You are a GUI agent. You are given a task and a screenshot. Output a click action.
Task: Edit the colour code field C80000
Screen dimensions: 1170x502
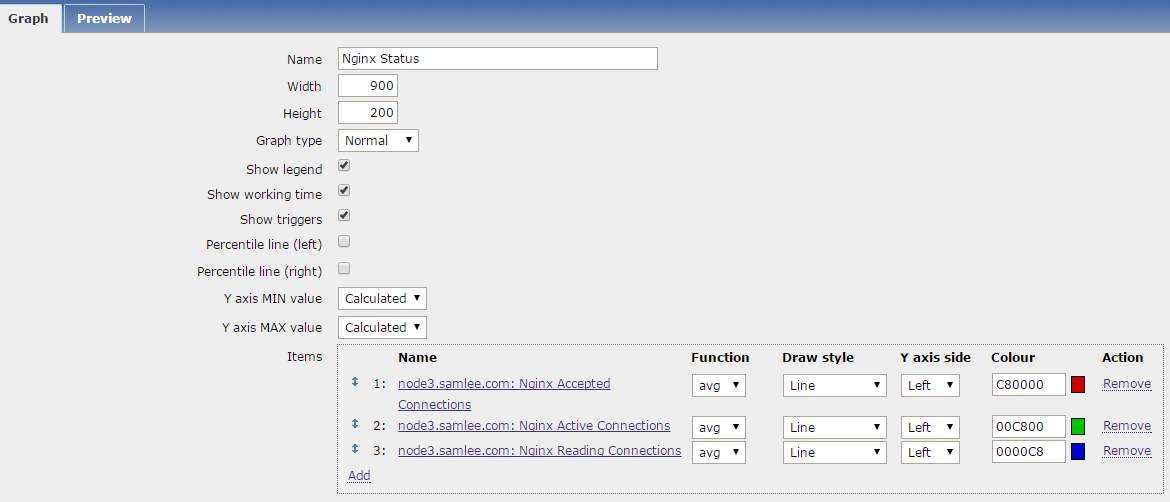[x=1028, y=385]
